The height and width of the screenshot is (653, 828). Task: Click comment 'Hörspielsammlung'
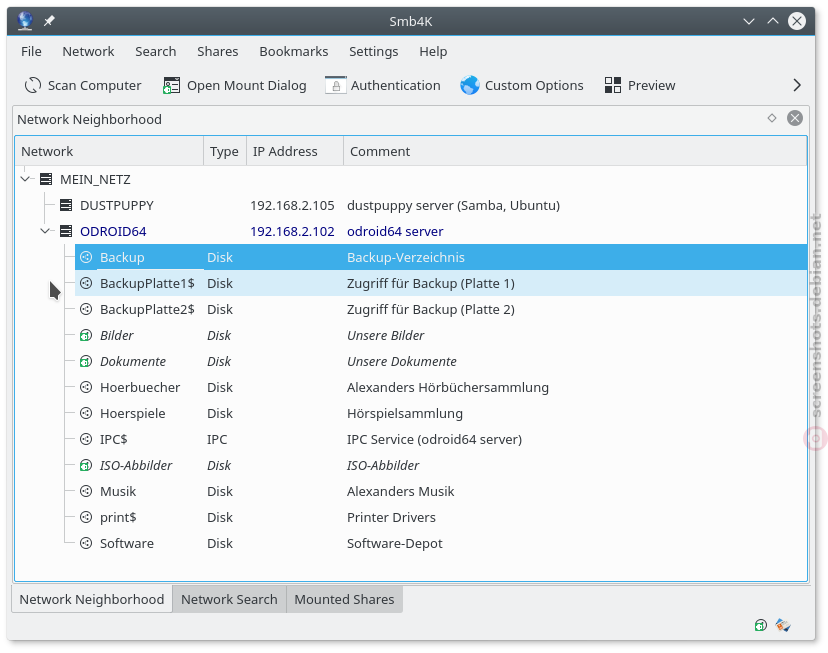tap(405, 413)
